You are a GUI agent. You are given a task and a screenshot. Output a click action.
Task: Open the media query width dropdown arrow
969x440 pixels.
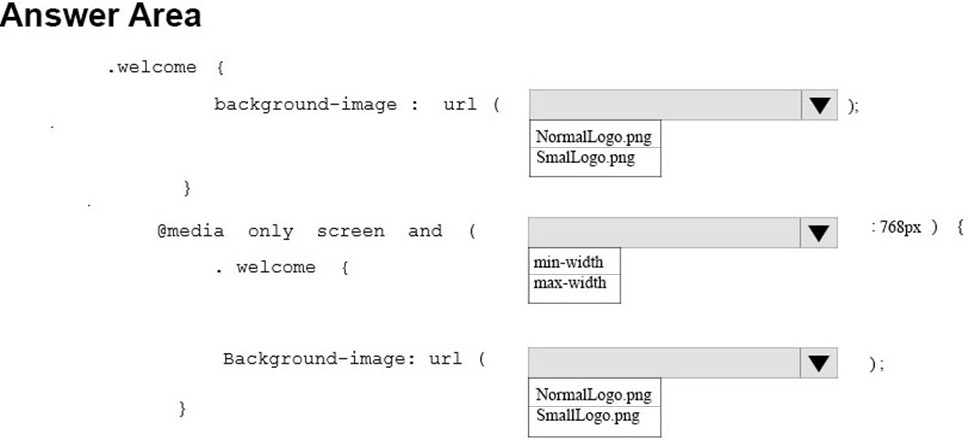click(x=819, y=232)
